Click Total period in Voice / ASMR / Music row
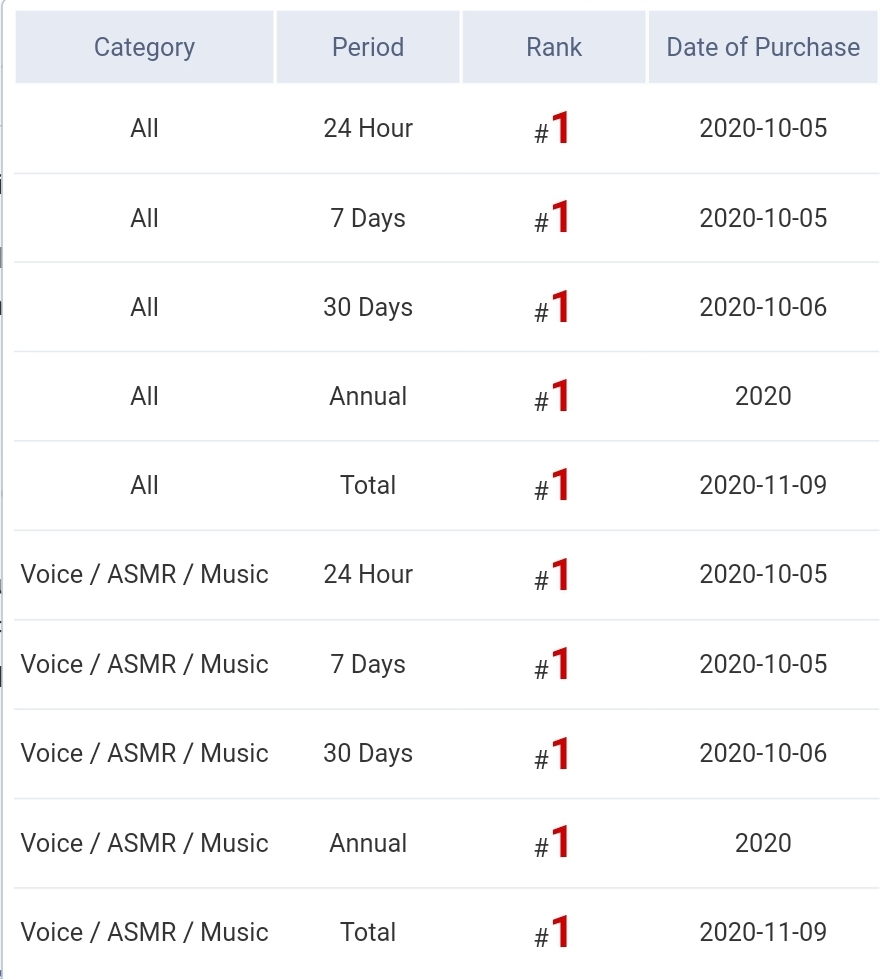Image resolution: width=884 pixels, height=979 pixels. pos(368,932)
